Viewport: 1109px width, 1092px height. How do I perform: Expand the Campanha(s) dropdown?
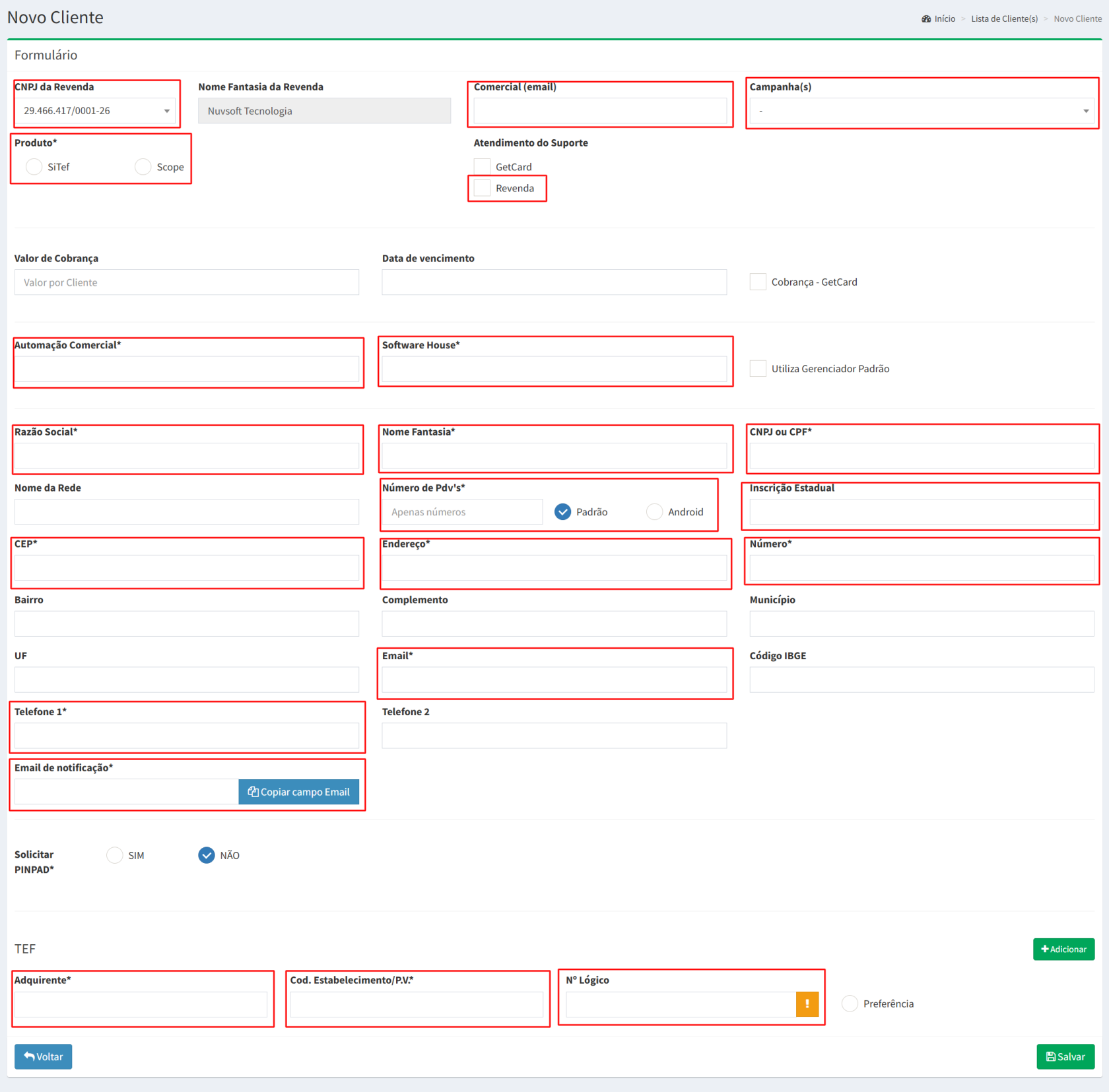coord(922,111)
